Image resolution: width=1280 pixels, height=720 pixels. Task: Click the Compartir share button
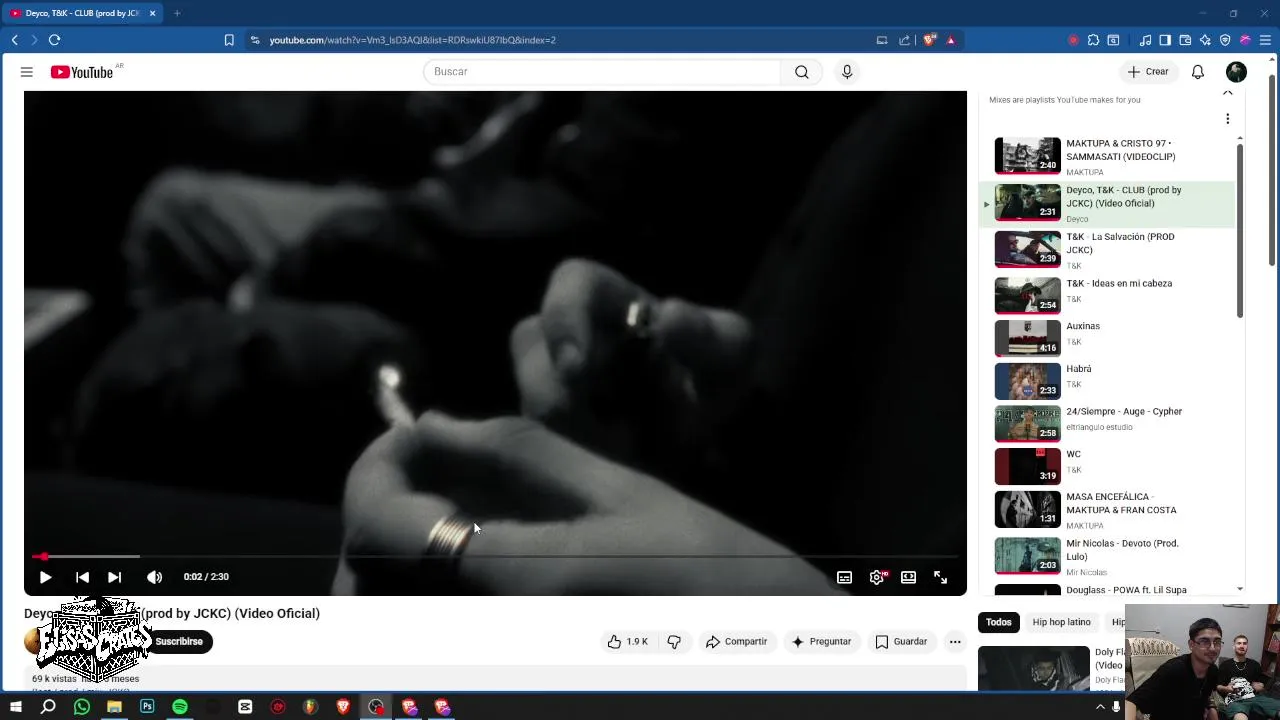[x=736, y=642]
